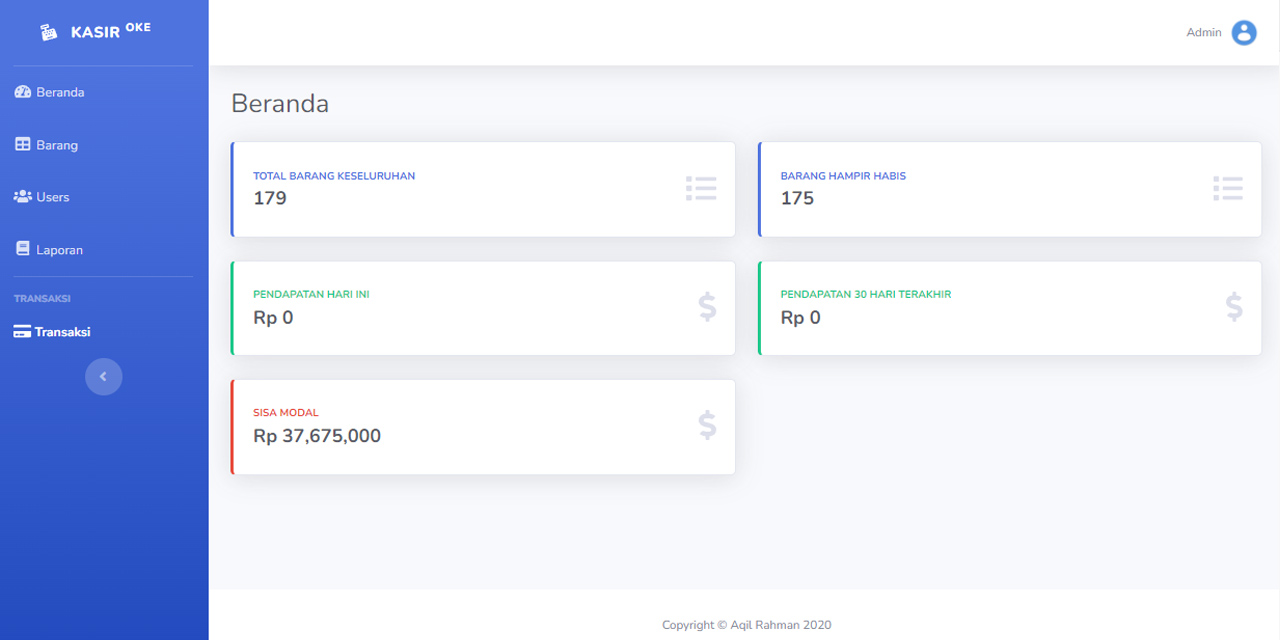Image resolution: width=1280 pixels, height=640 pixels.
Task: Select the Transaksi sidebar link
Action: point(62,332)
